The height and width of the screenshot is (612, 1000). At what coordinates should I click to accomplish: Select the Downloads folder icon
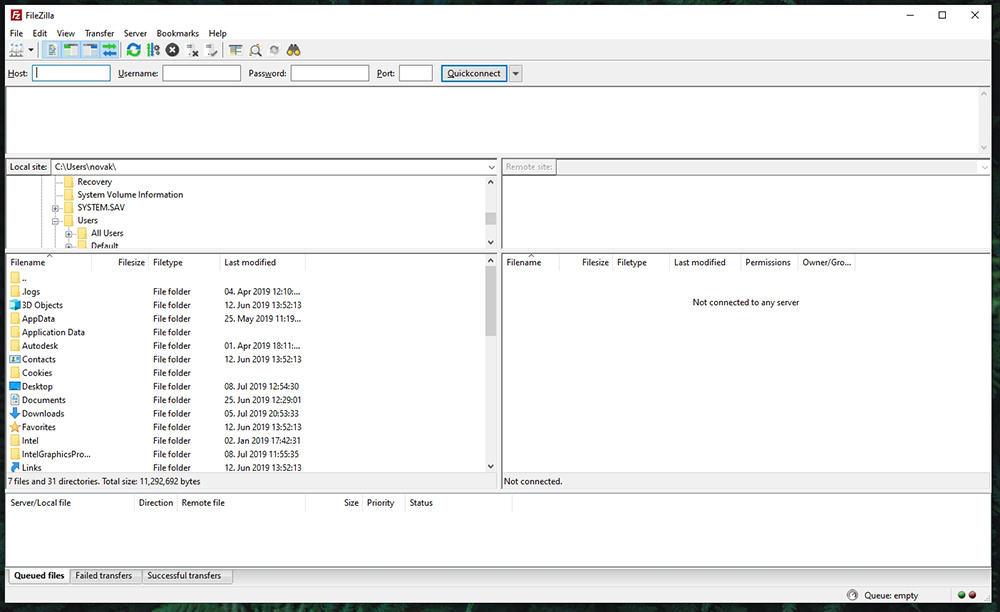click(x=15, y=413)
